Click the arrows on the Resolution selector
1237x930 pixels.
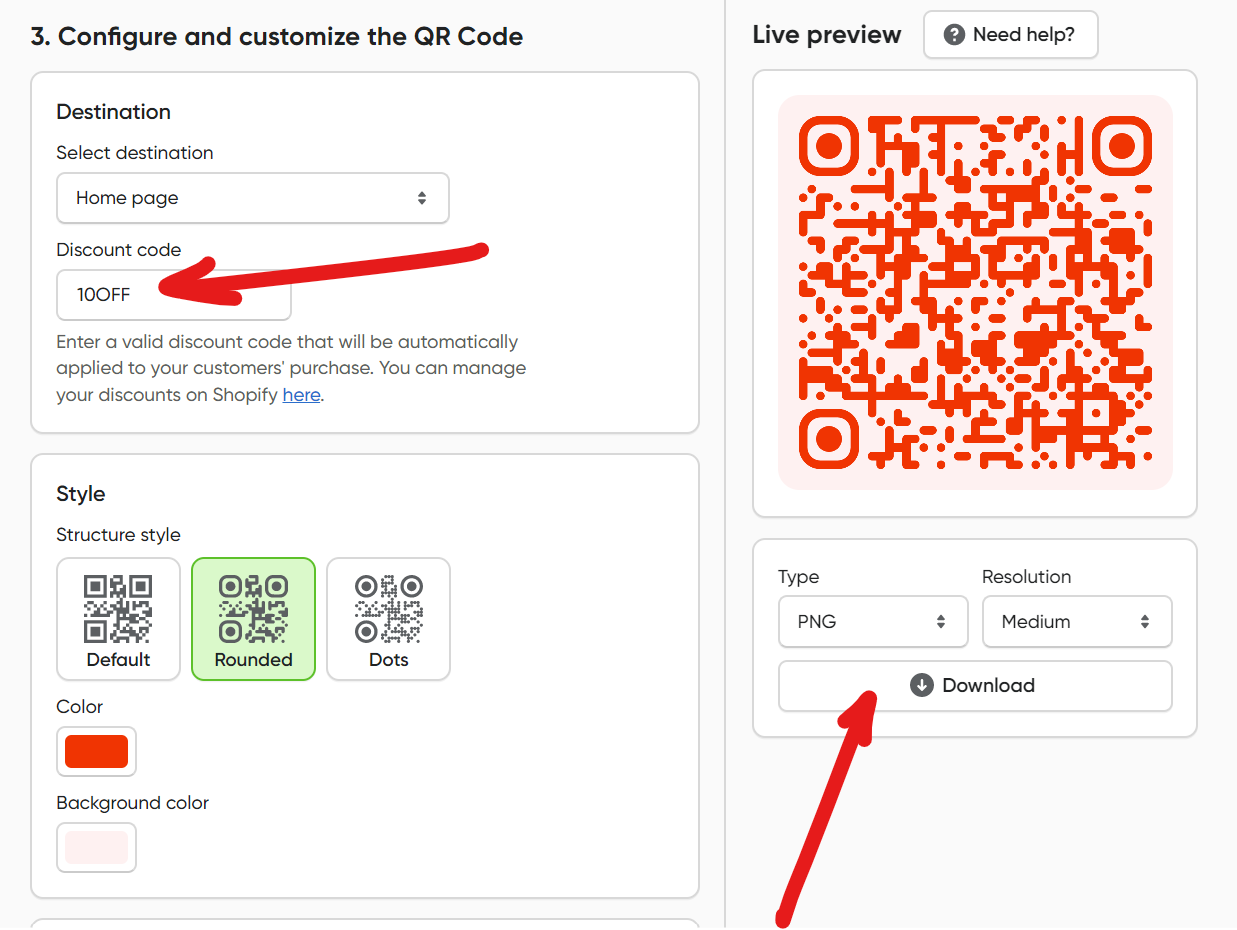coord(1145,621)
